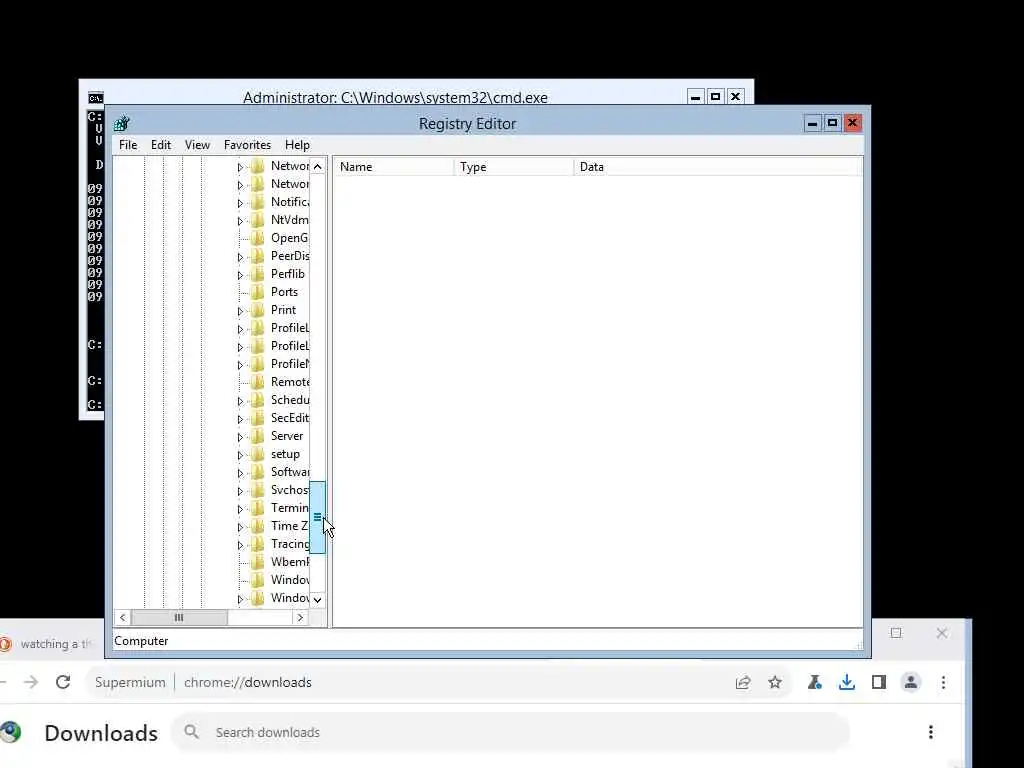Bookmark page with the star icon

[775, 682]
